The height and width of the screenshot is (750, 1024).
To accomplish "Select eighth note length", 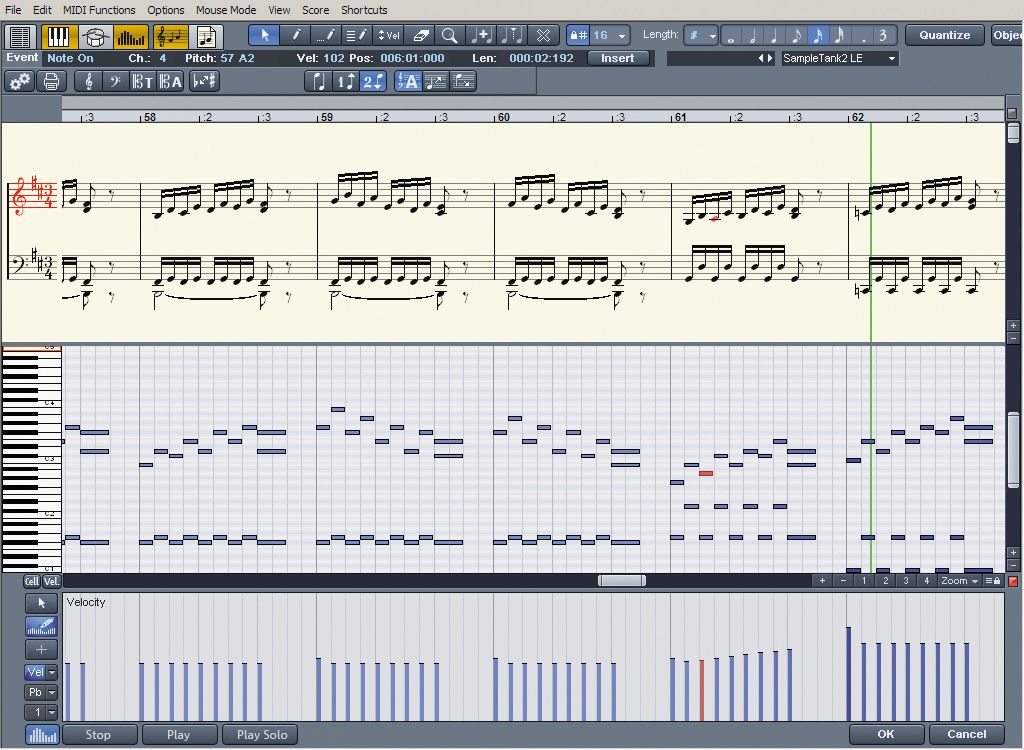I will 796,35.
